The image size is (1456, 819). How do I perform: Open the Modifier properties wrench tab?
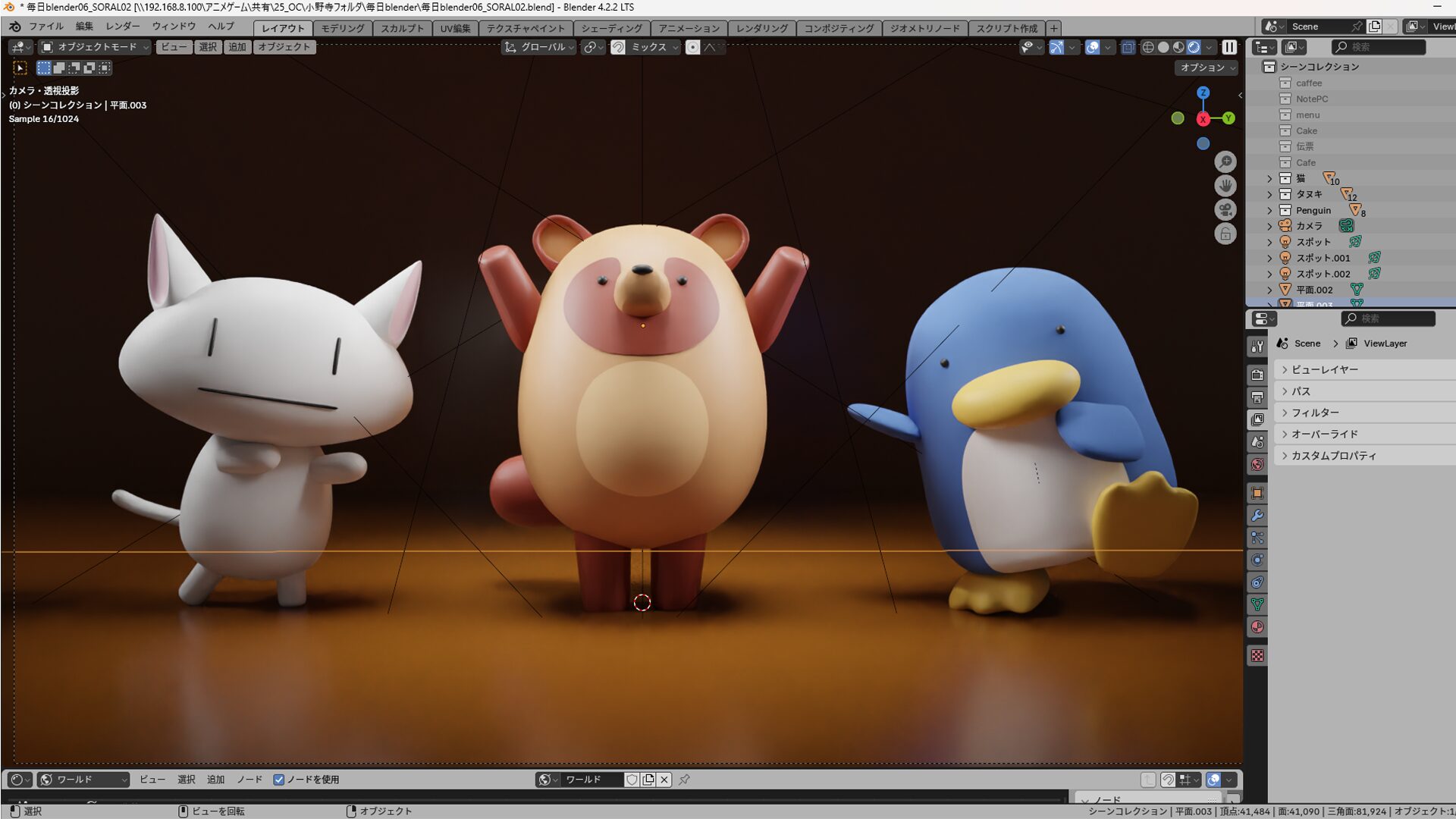tap(1257, 516)
